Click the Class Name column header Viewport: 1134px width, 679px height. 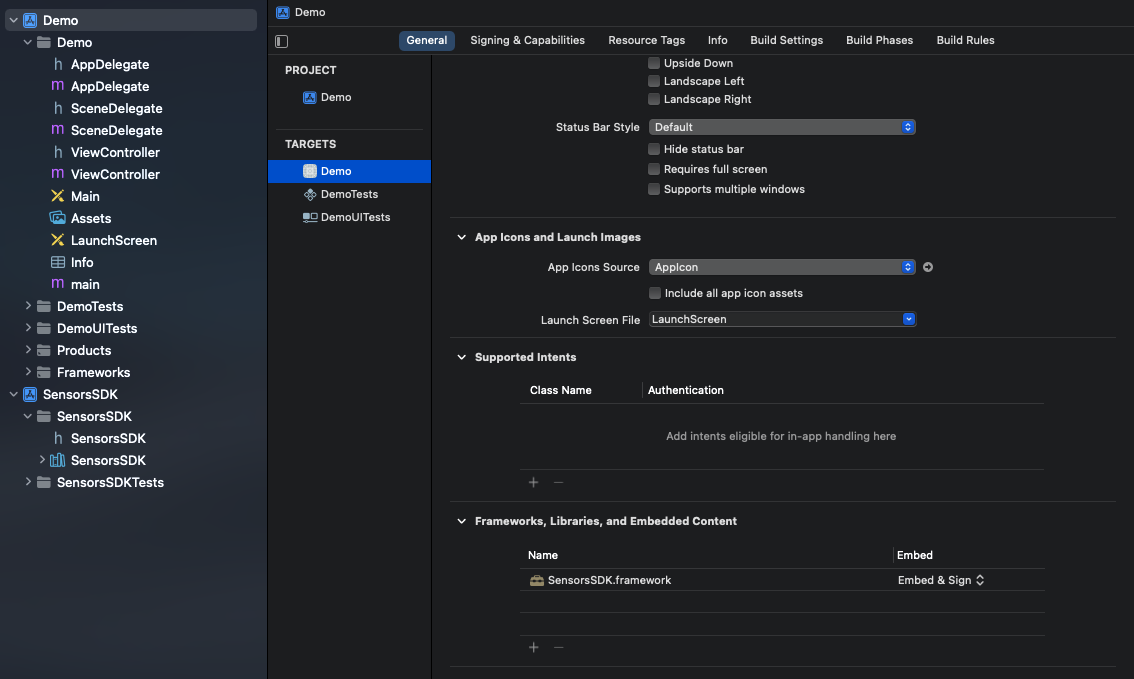pos(560,390)
